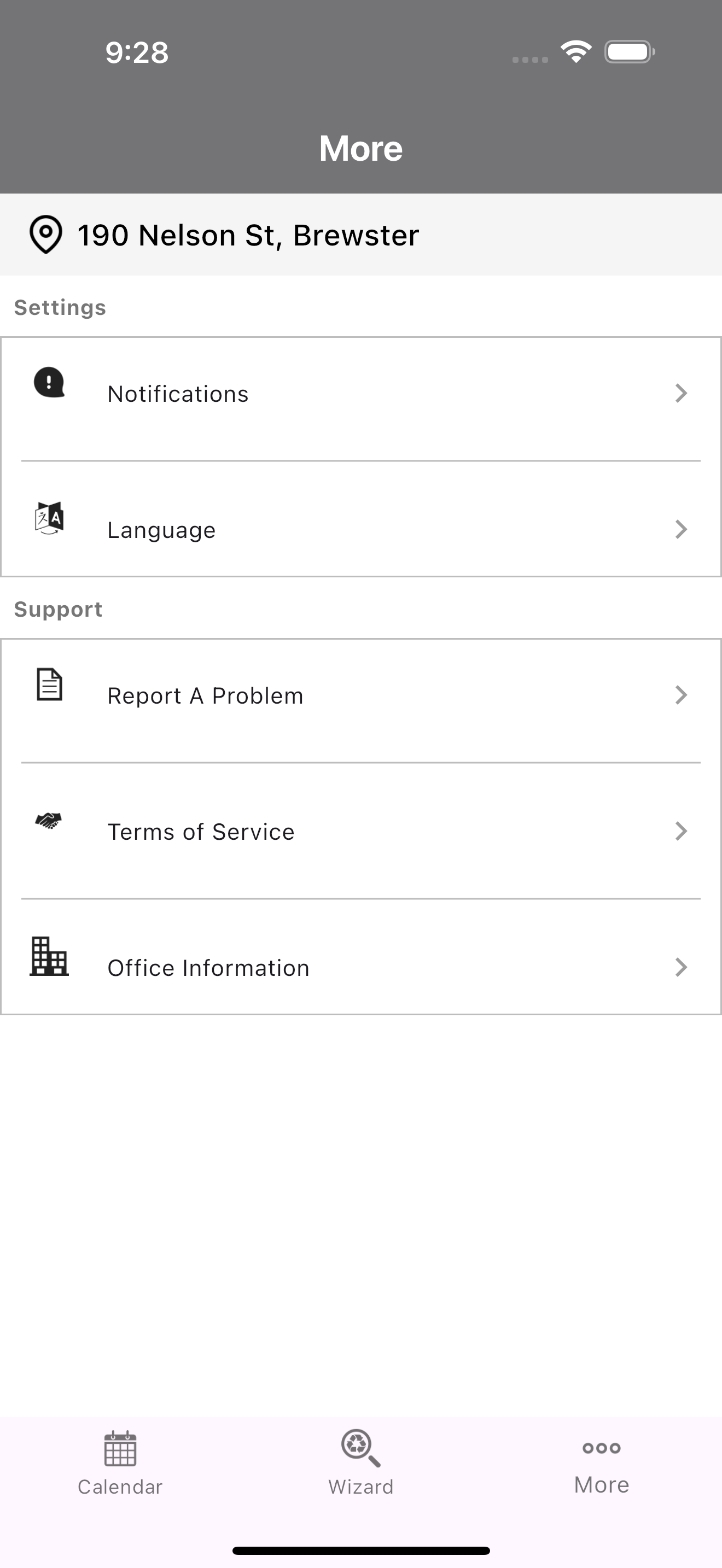Switch to the Wizard tab label

(x=360, y=1487)
